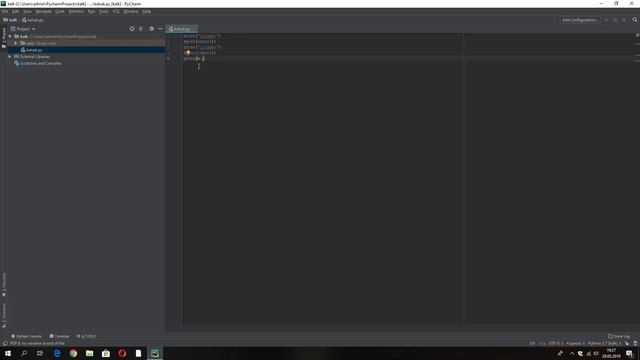Click the intention lightbulb in the editor
The image size is (640, 360).
(x=187, y=53)
